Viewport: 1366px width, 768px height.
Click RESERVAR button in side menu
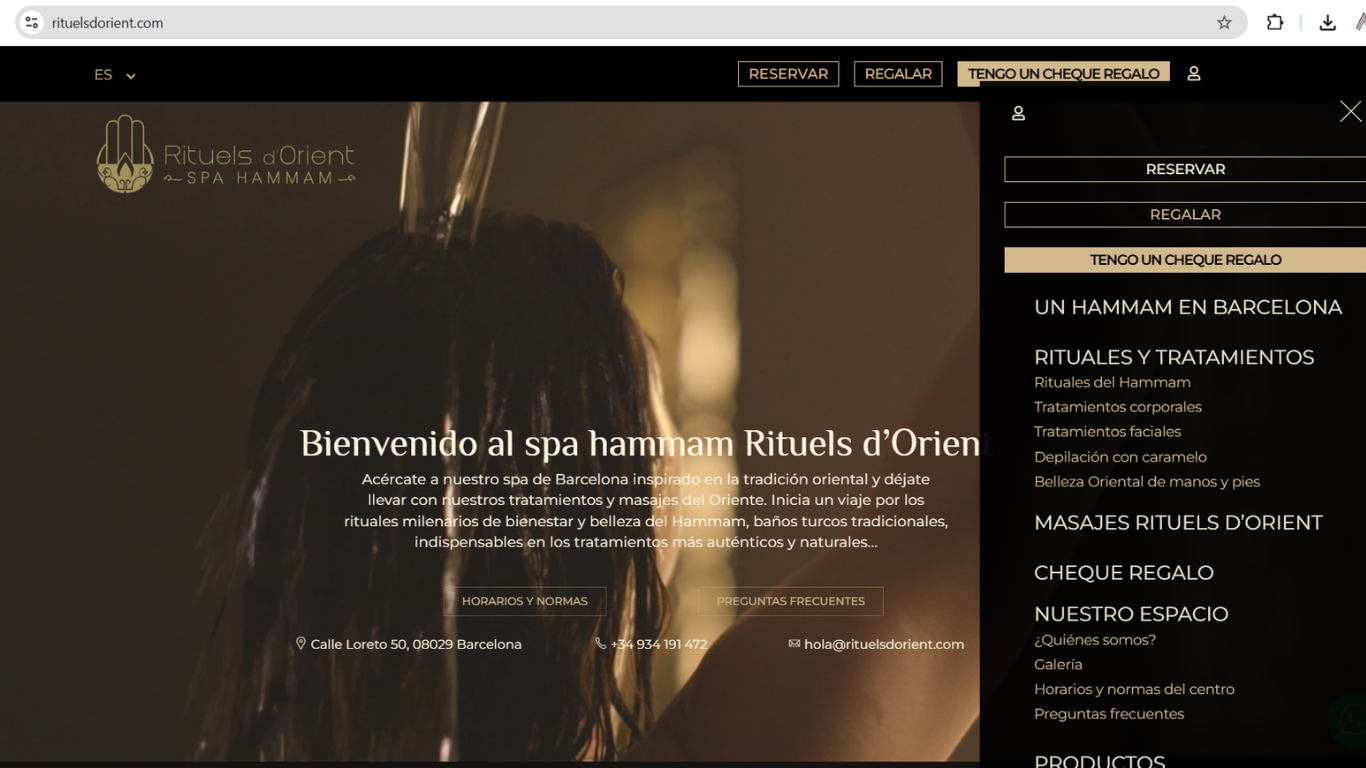tap(1185, 169)
